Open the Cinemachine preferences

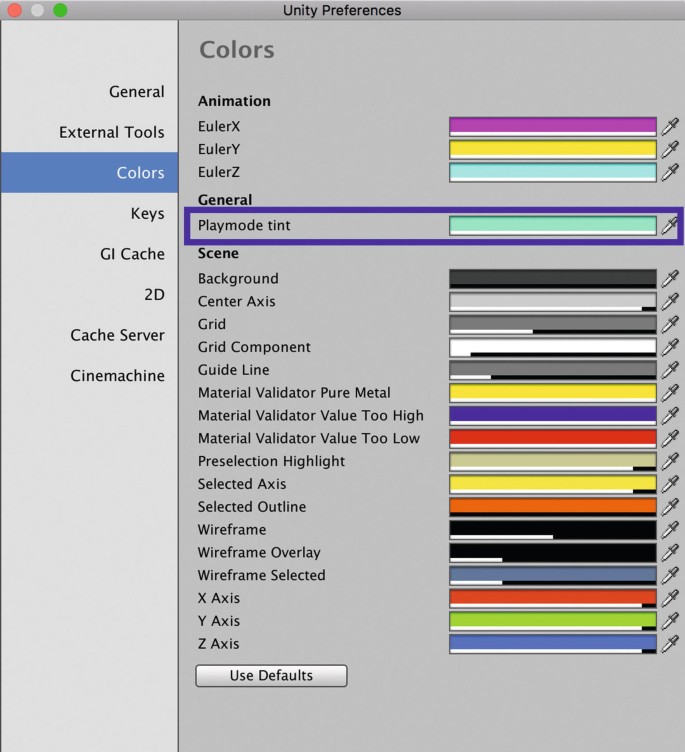click(117, 376)
